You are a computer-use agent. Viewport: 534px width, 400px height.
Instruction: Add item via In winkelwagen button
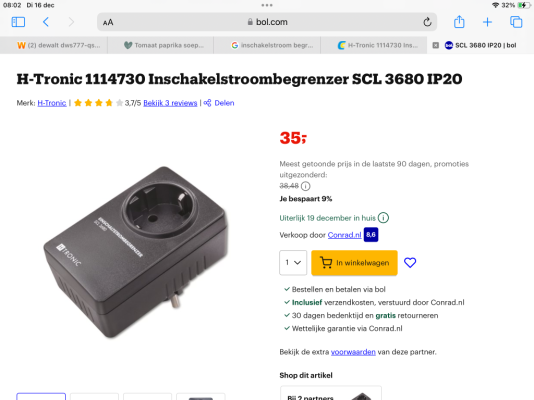[354, 262]
